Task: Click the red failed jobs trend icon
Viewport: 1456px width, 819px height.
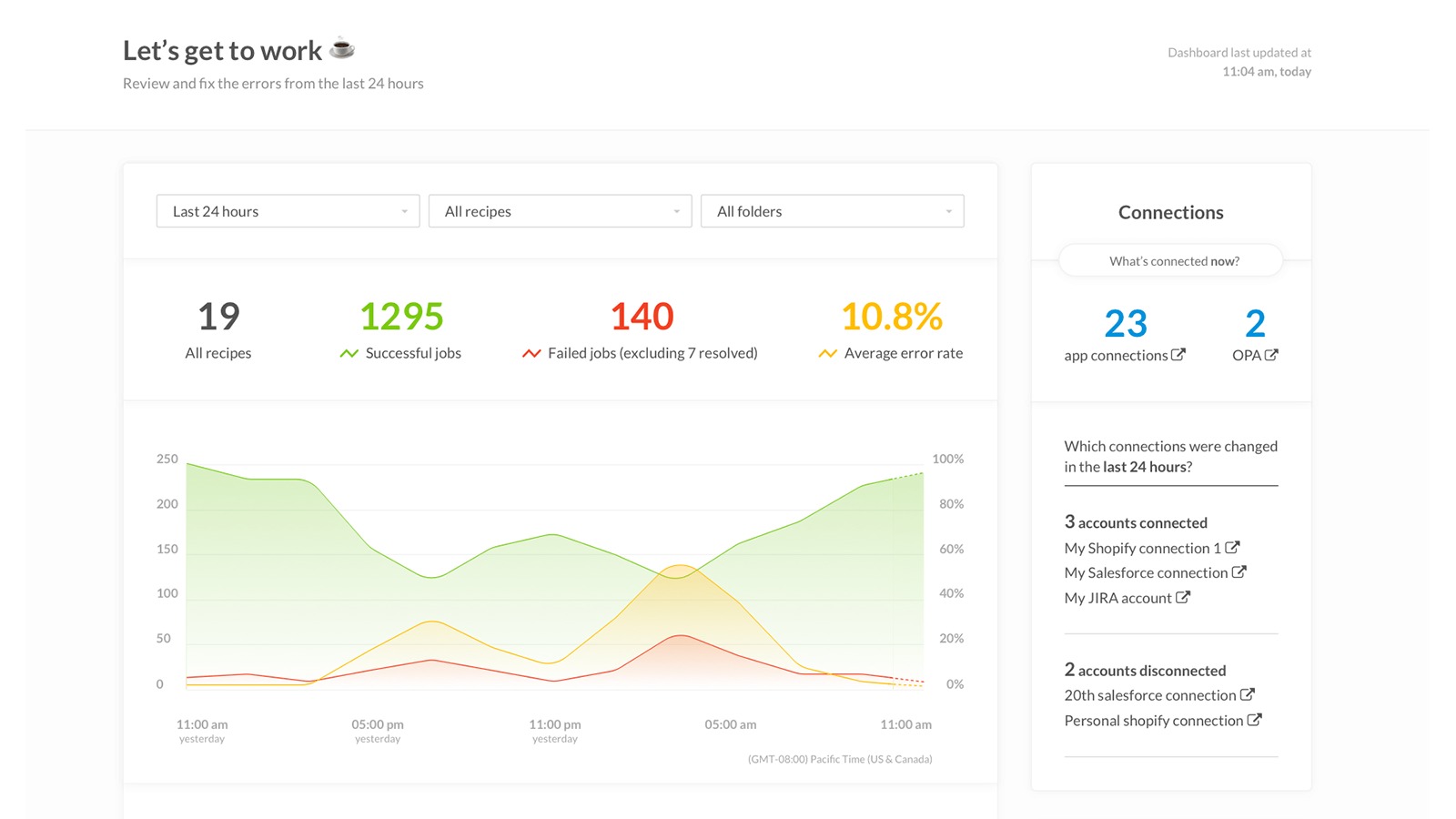Action: [x=531, y=353]
